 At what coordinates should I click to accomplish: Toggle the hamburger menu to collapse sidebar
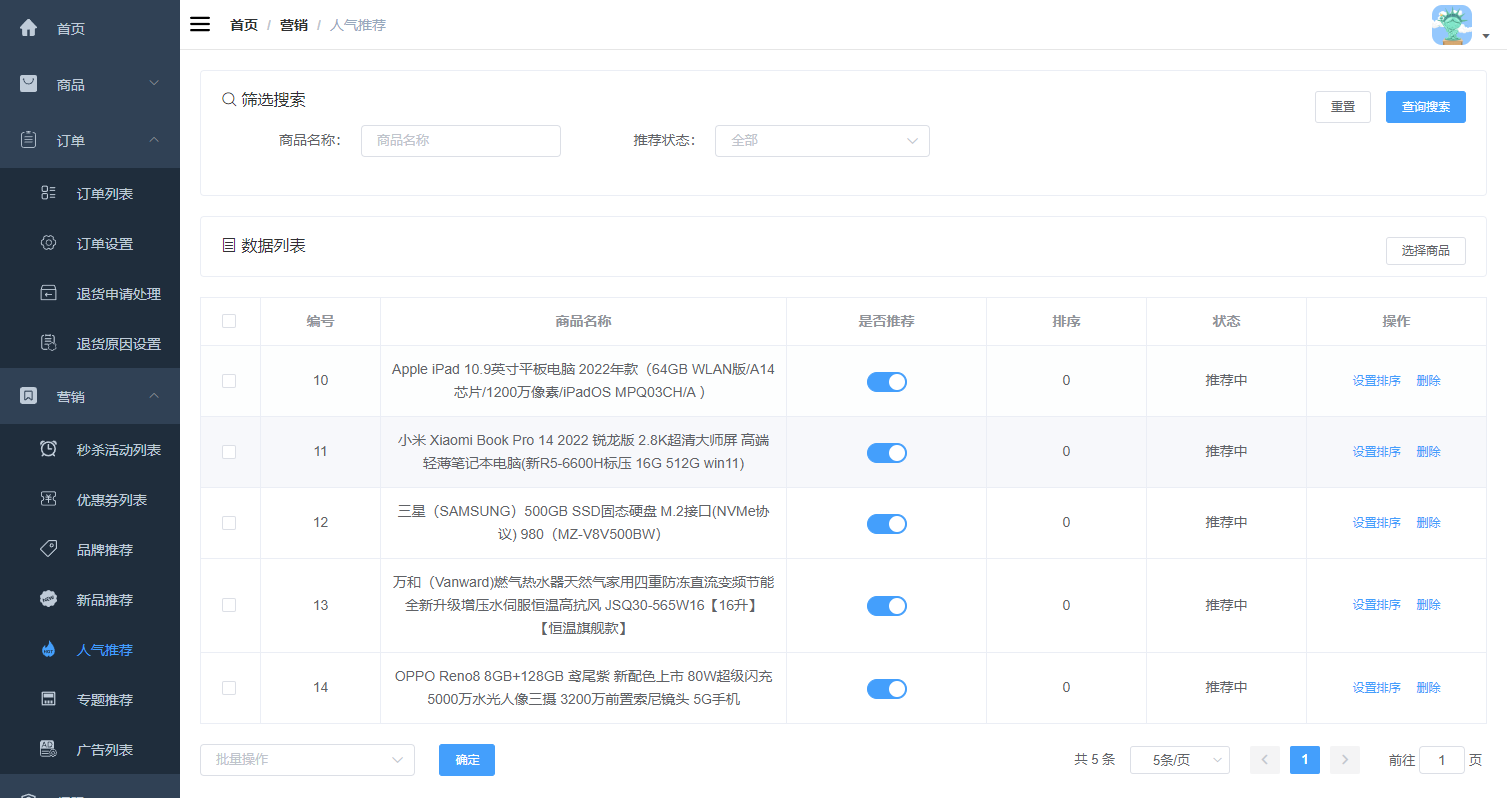200,25
